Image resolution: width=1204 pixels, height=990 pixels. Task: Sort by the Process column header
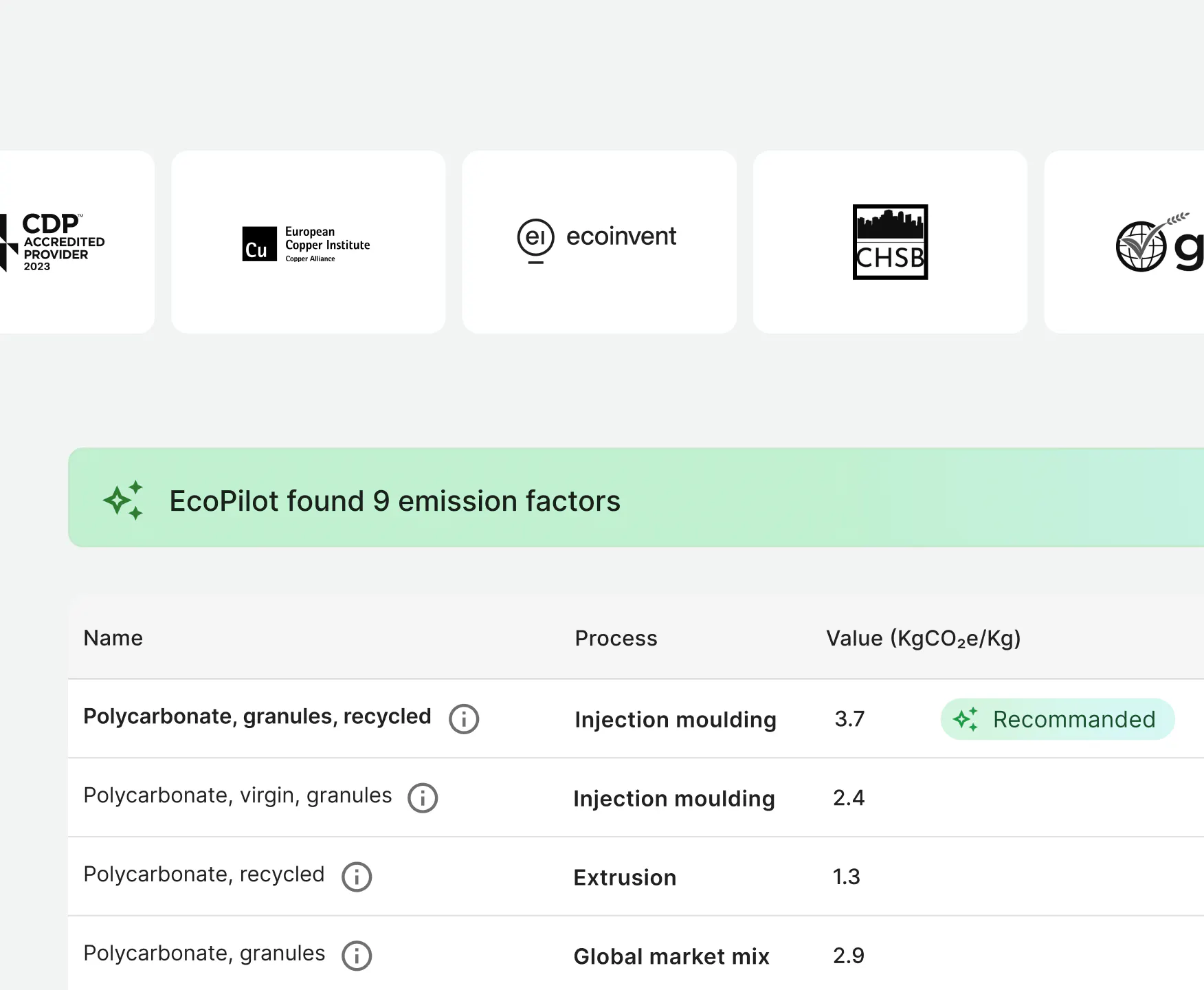tap(616, 638)
